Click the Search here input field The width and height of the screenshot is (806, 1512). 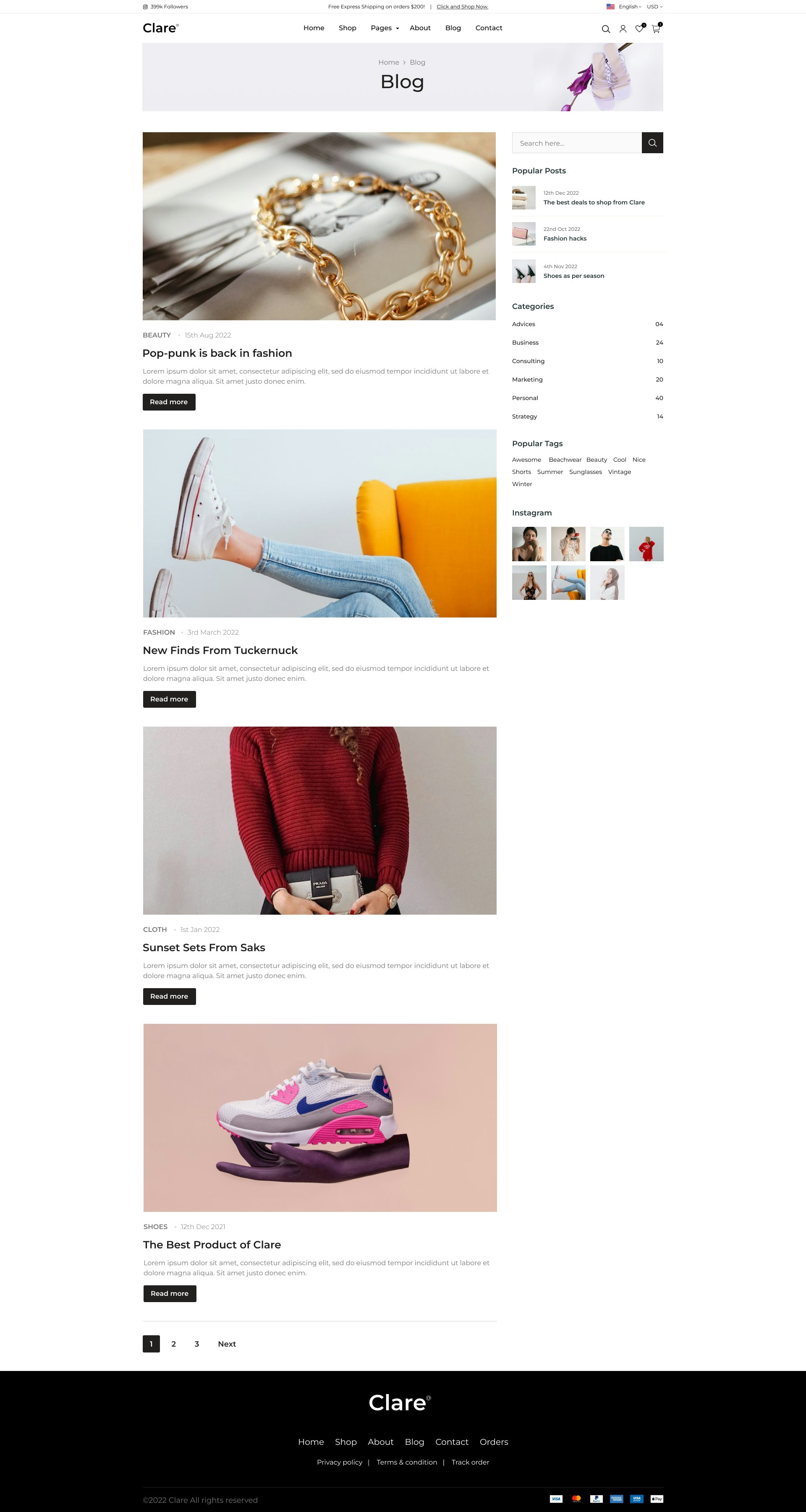pyautogui.click(x=576, y=143)
